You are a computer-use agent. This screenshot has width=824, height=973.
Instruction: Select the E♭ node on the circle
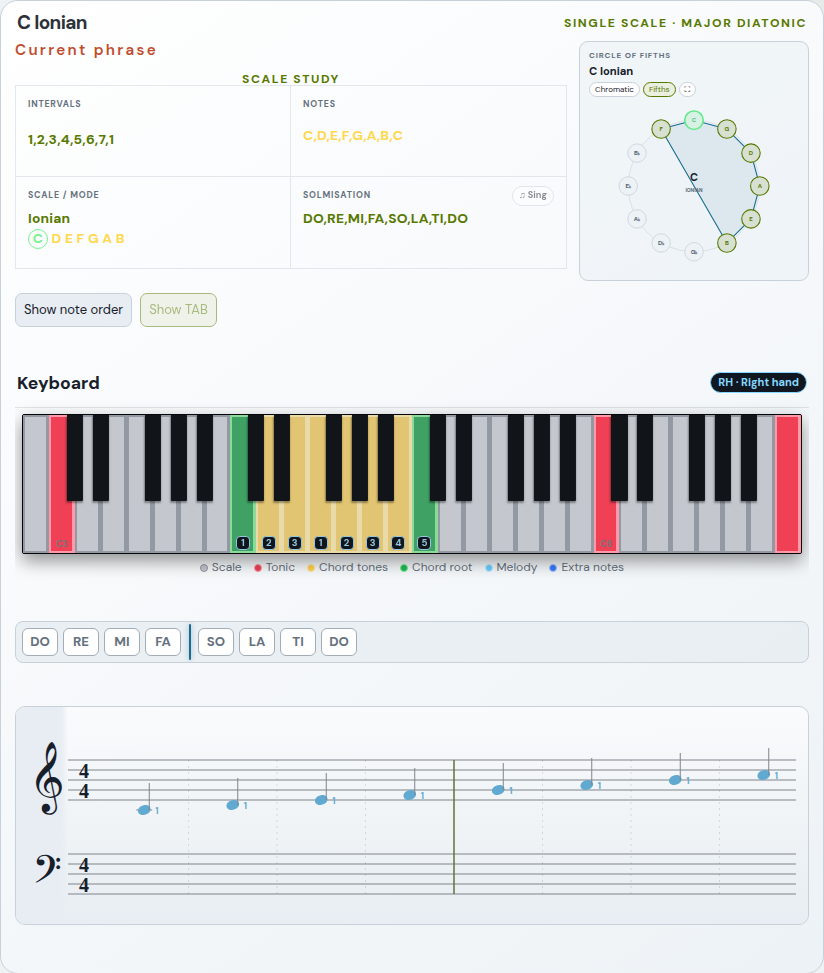[628, 186]
